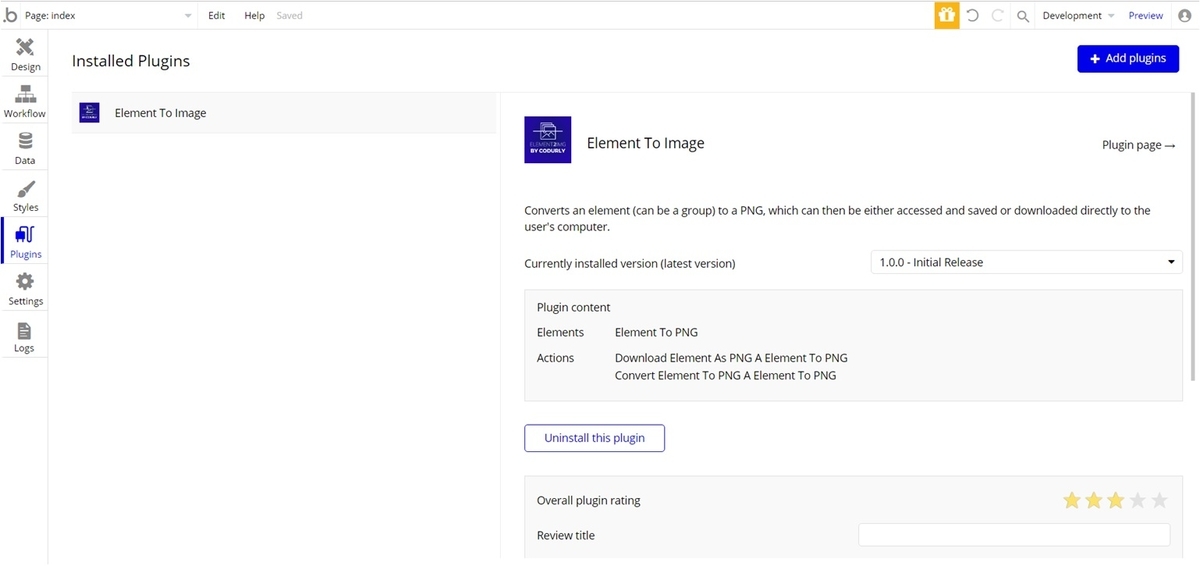Open the Development version dropdown
This screenshot has width=1200, height=566.
pyautogui.click(x=1078, y=15)
